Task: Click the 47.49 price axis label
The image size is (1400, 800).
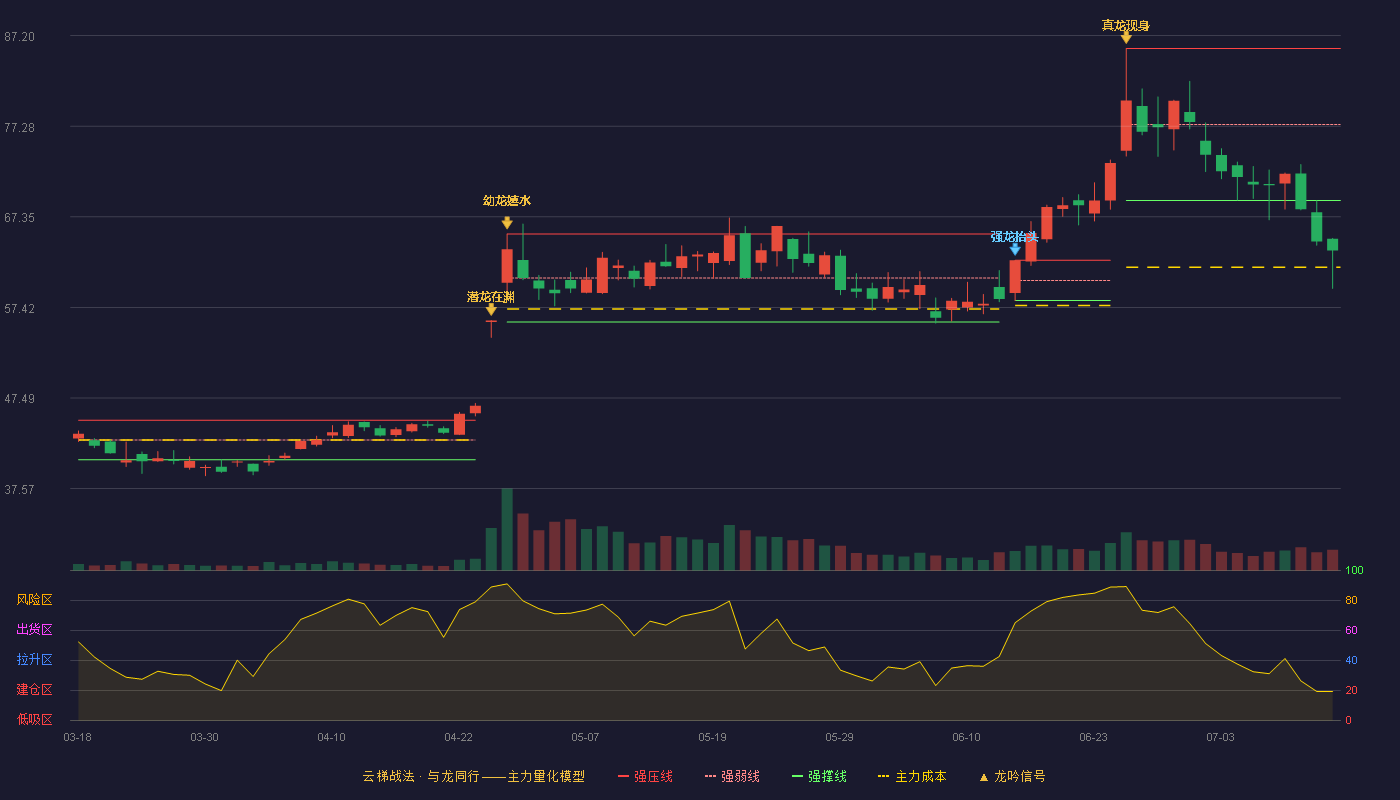Action: (20, 399)
